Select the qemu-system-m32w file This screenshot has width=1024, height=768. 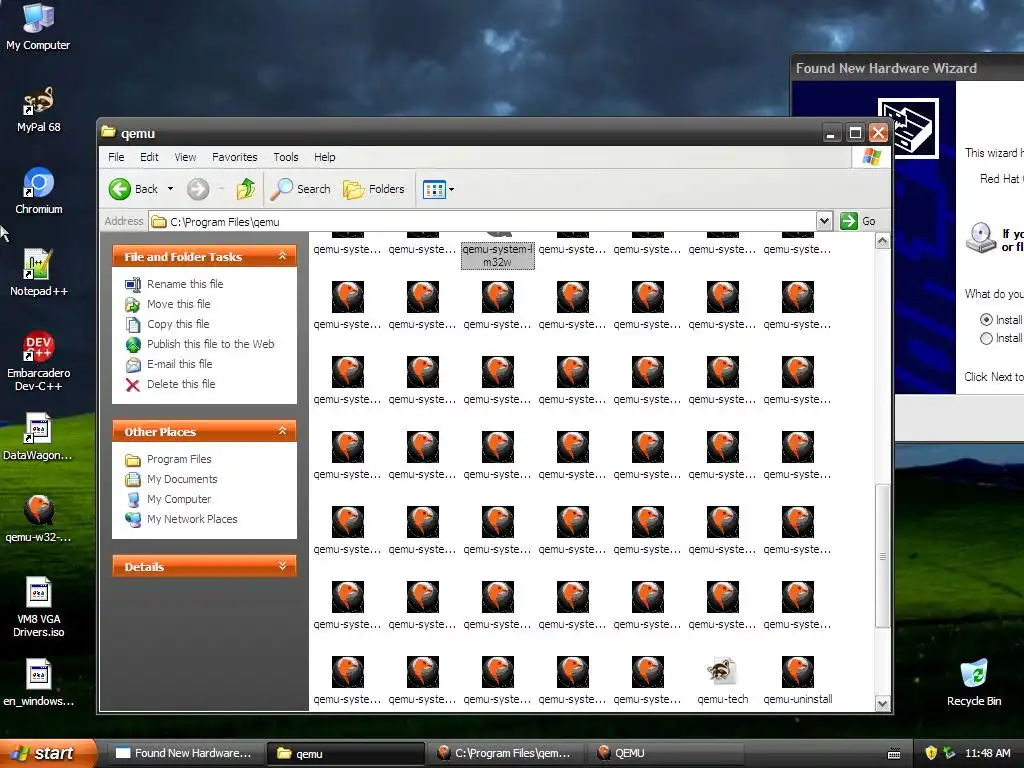tap(498, 255)
